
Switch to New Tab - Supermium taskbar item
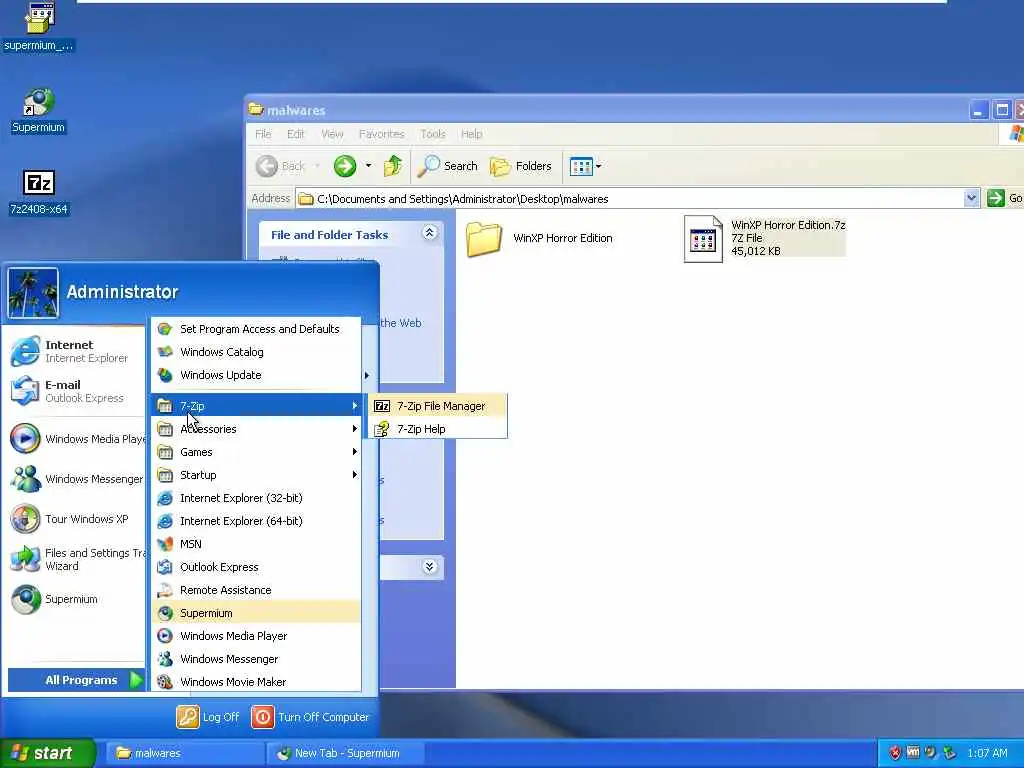[x=345, y=753]
